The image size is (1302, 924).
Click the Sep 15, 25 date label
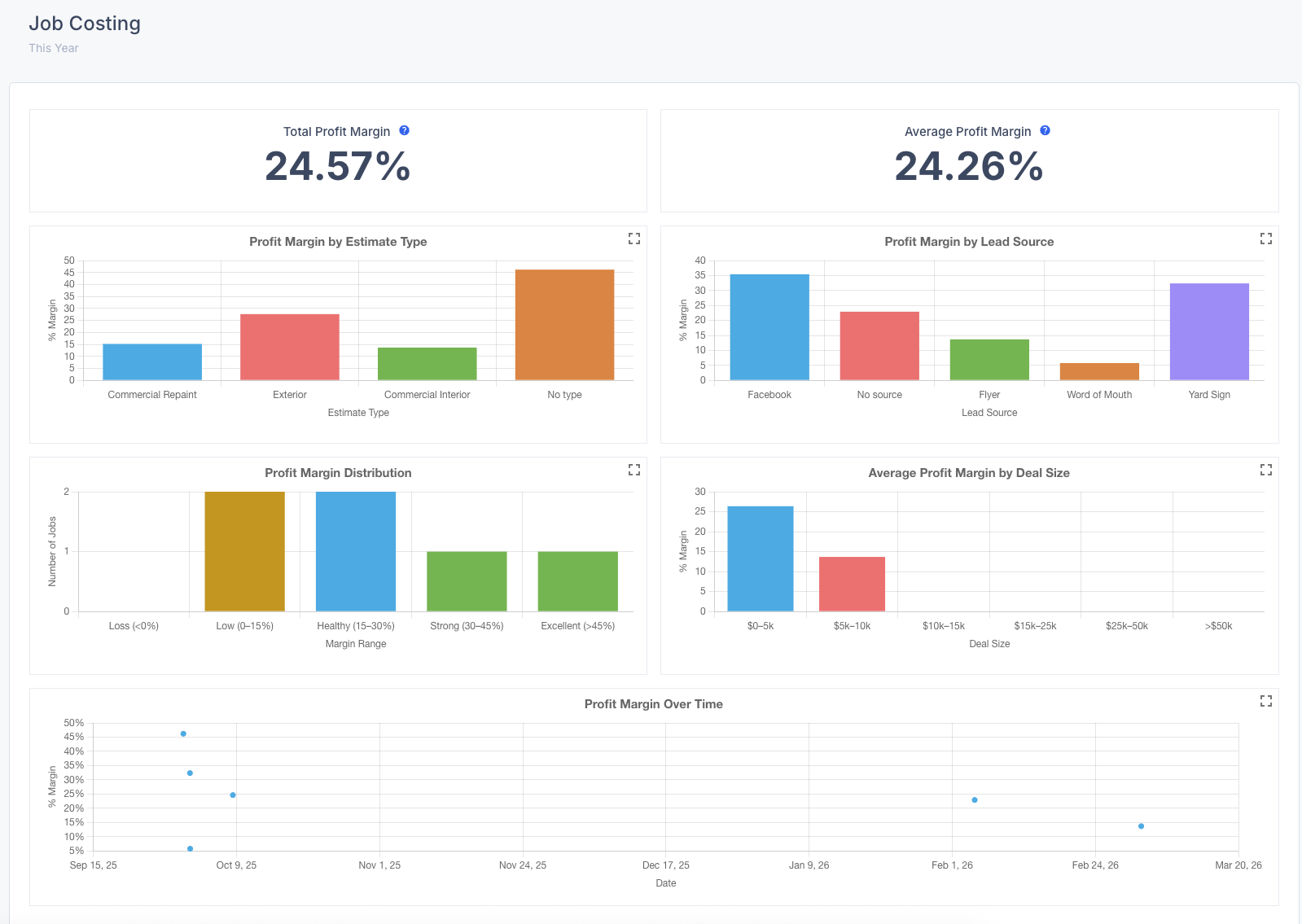pyautogui.click(x=93, y=865)
